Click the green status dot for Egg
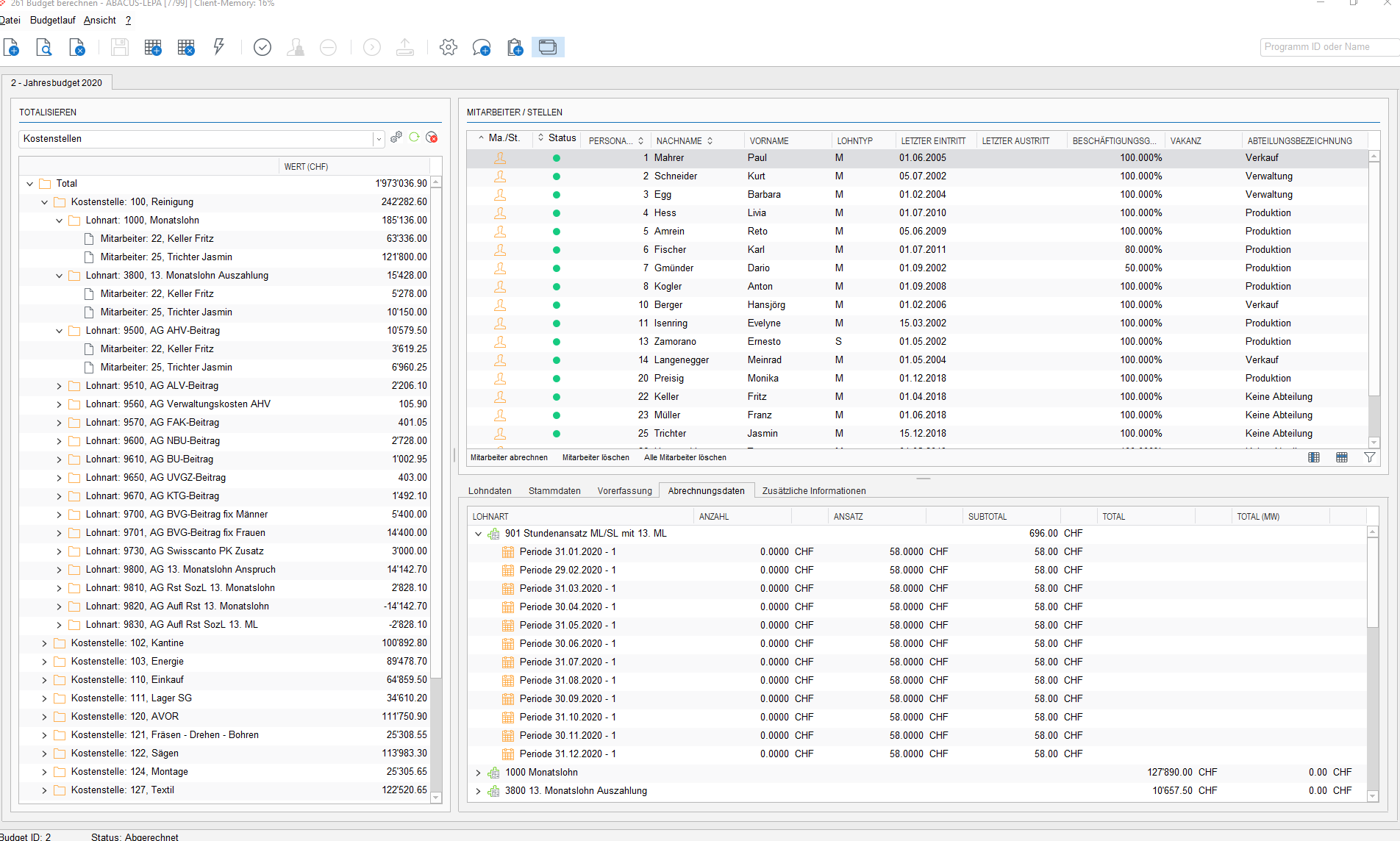The image size is (1400, 841). click(x=557, y=195)
